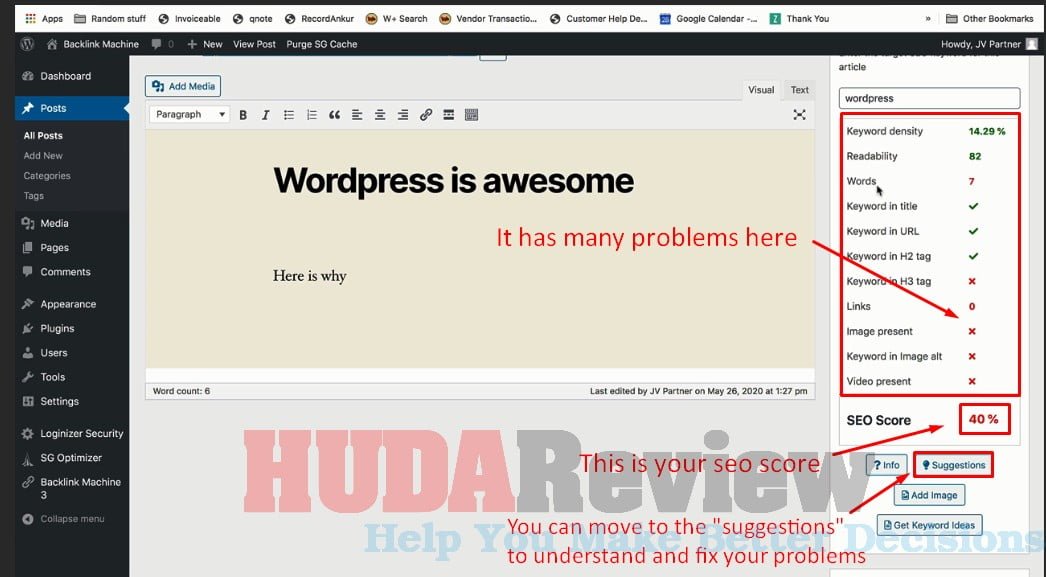Open the RecordAnkur bookmark
The image size is (1046, 577).
[x=319, y=19]
